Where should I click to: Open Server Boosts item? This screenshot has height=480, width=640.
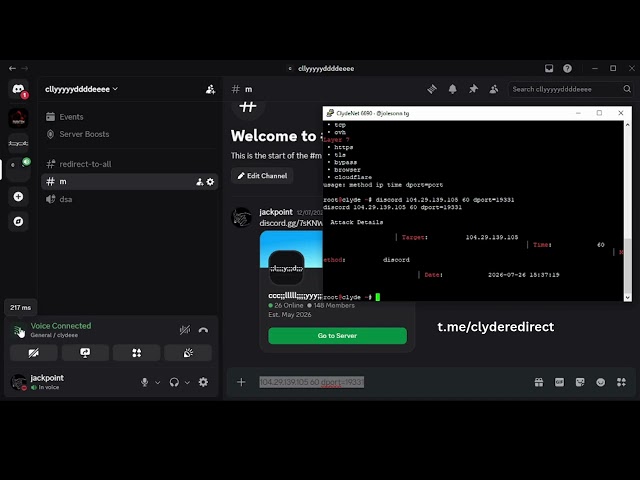[129, 134]
